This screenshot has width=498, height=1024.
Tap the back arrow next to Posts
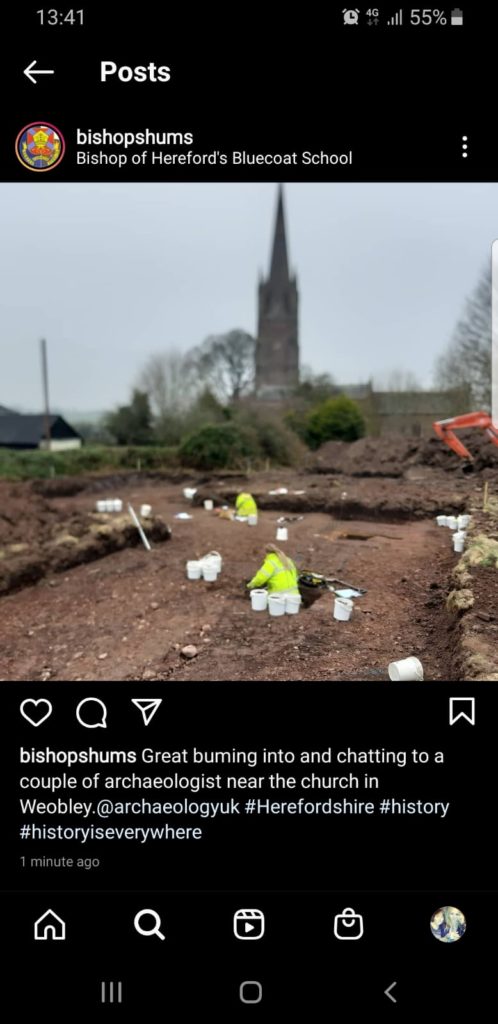tap(39, 72)
